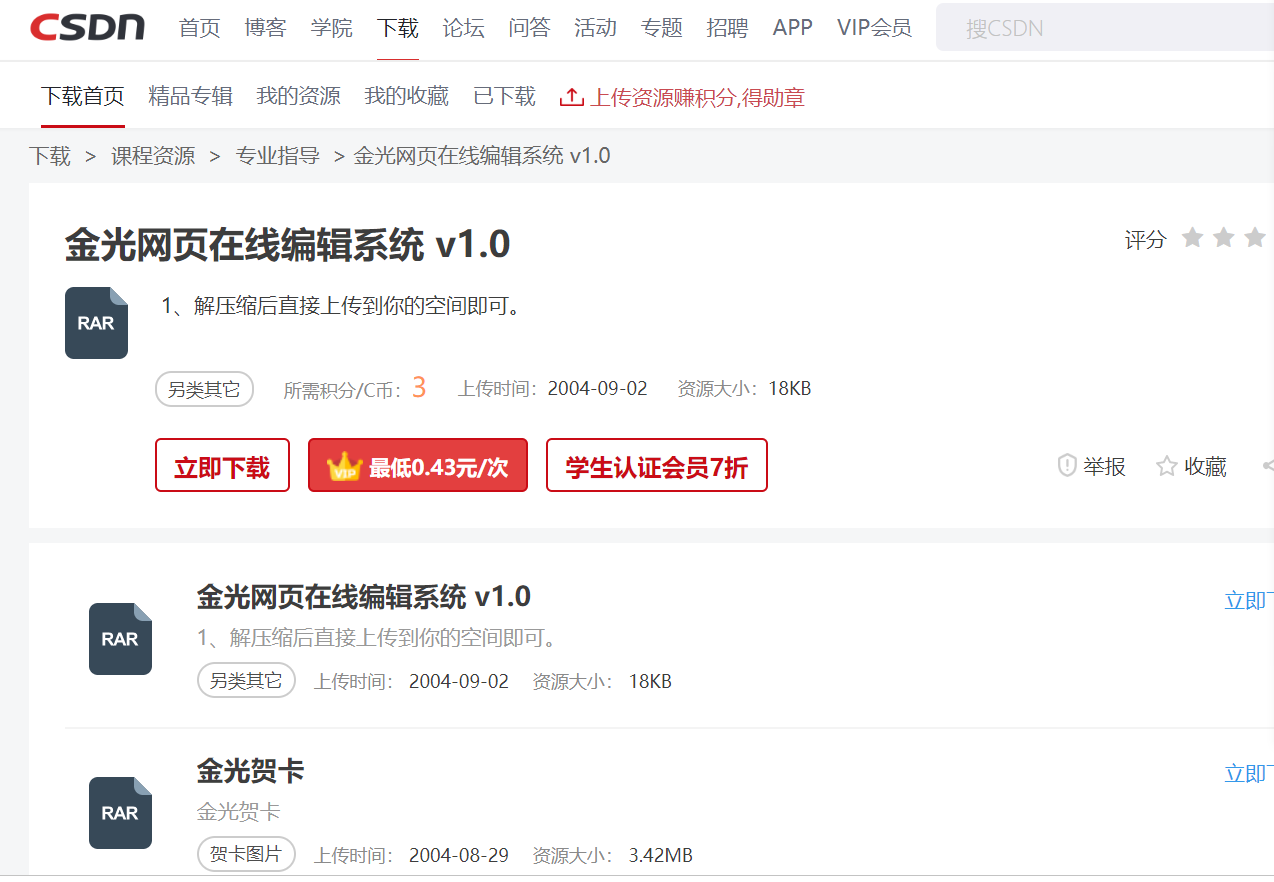Image resolution: width=1274 pixels, height=882 pixels.
Task: Click the first star next to 评分
Action: [1192, 238]
